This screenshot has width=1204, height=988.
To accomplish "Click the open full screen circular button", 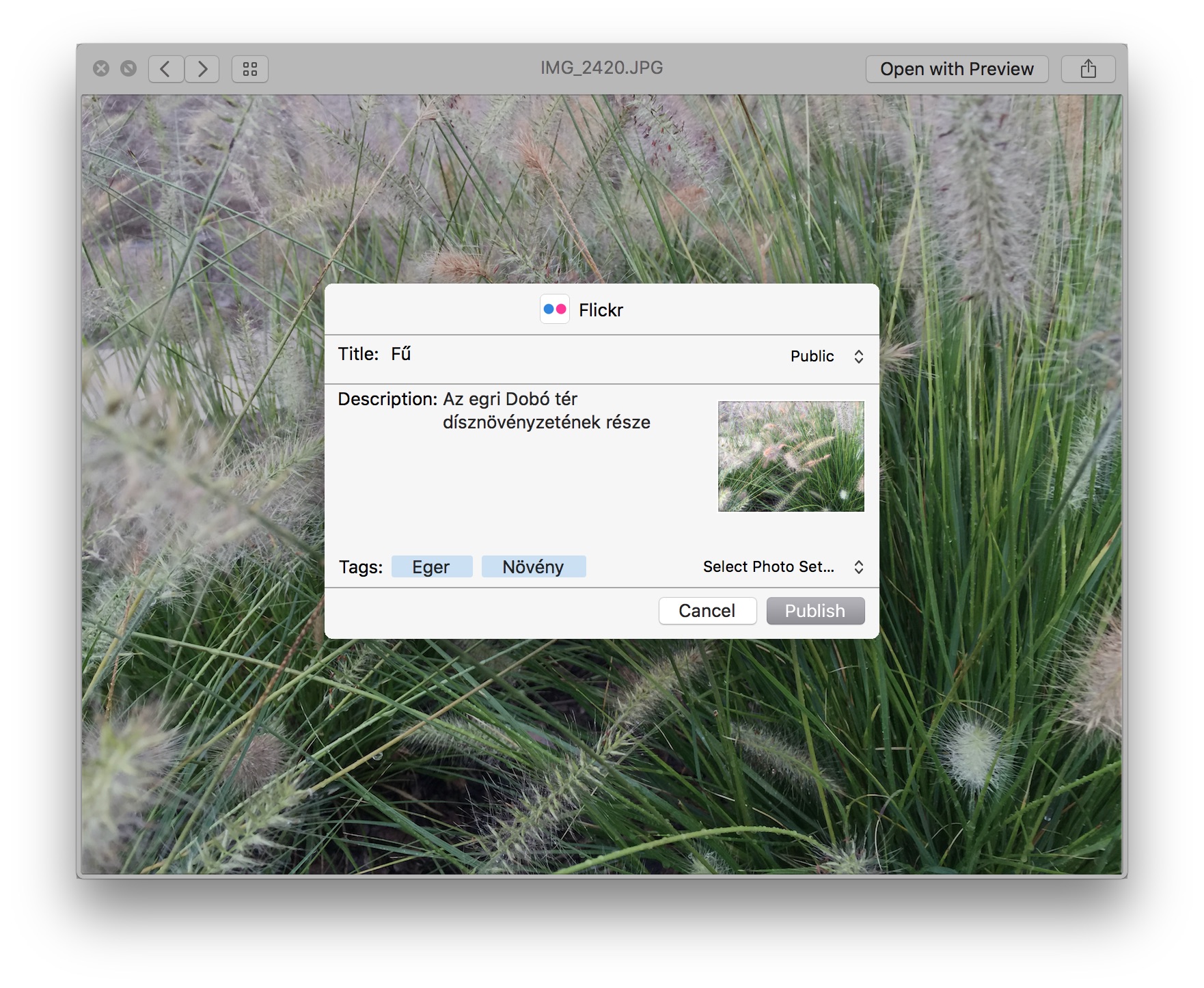I will [128, 68].
